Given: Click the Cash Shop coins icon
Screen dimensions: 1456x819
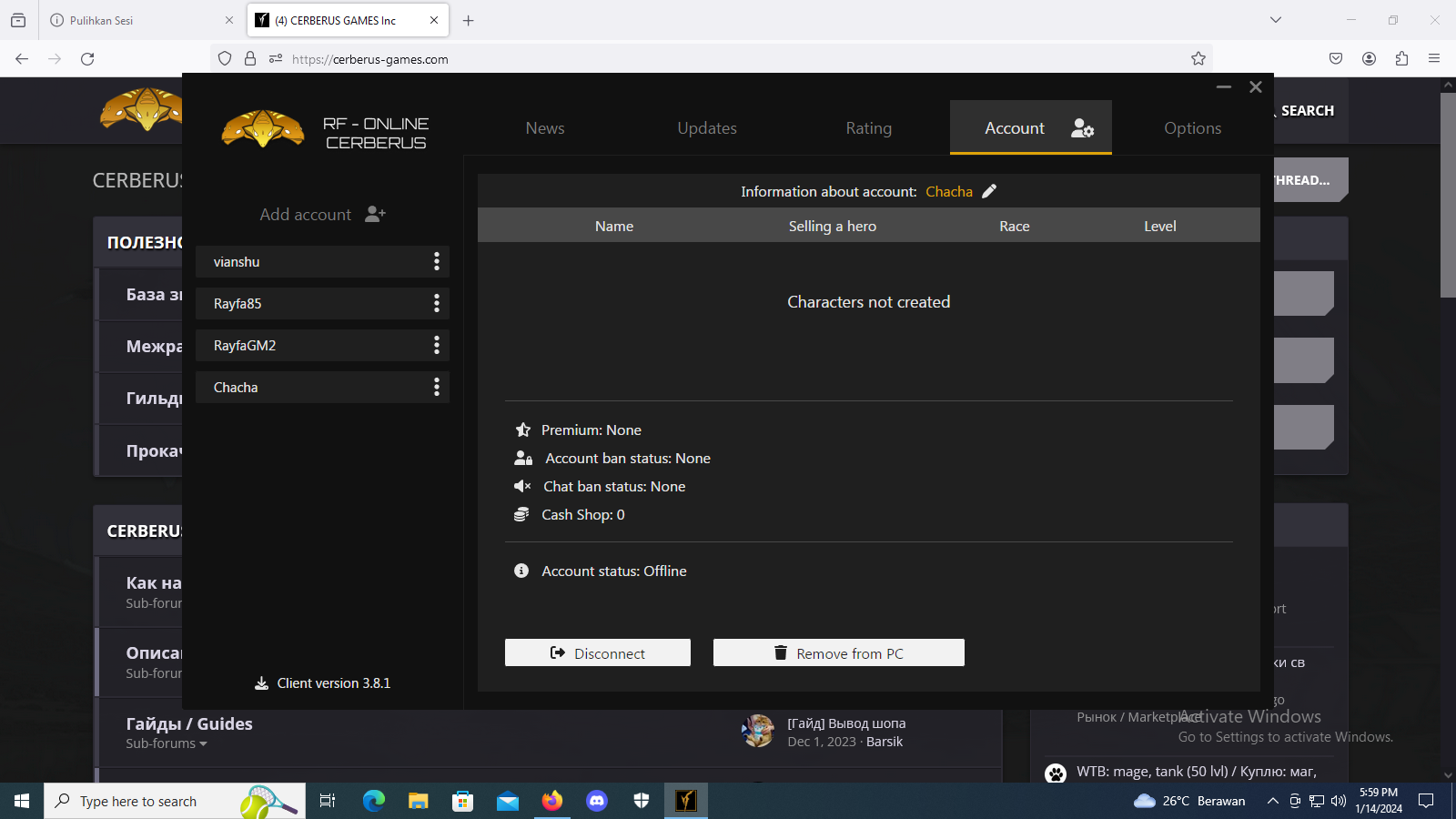Looking at the screenshot, I should (521, 514).
